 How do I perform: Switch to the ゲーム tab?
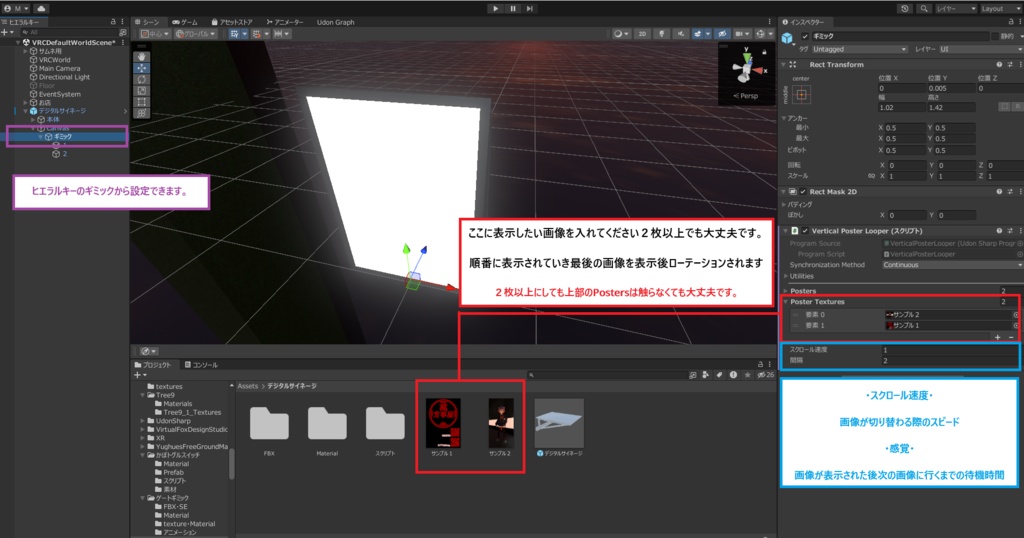(185, 22)
